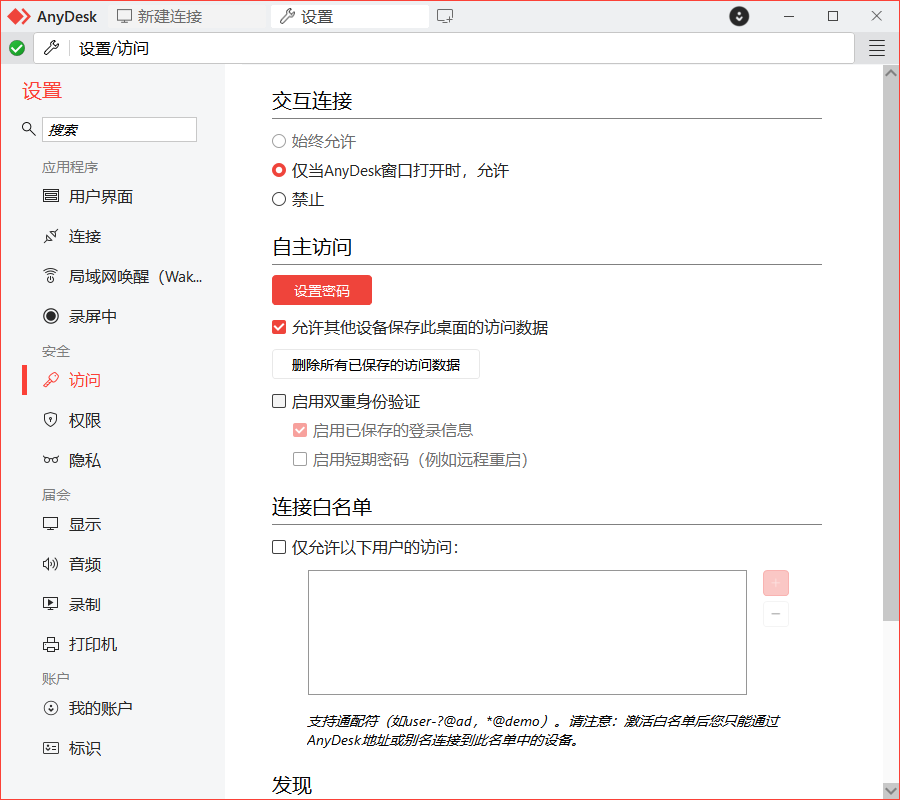Click 删除所有已保存的访问数据 button
Viewport: 900px width, 800px height.
coord(375,364)
